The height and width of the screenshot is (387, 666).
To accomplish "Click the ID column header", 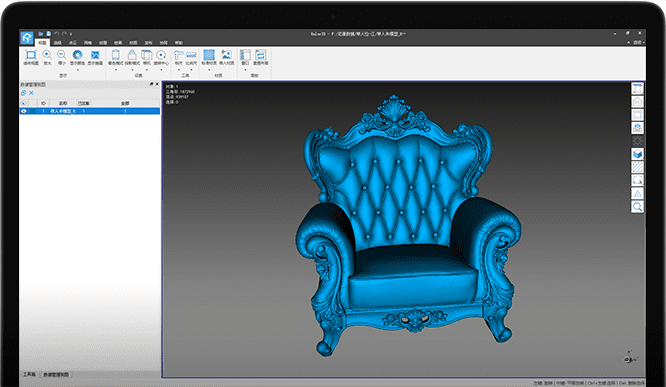I will click(x=43, y=103).
